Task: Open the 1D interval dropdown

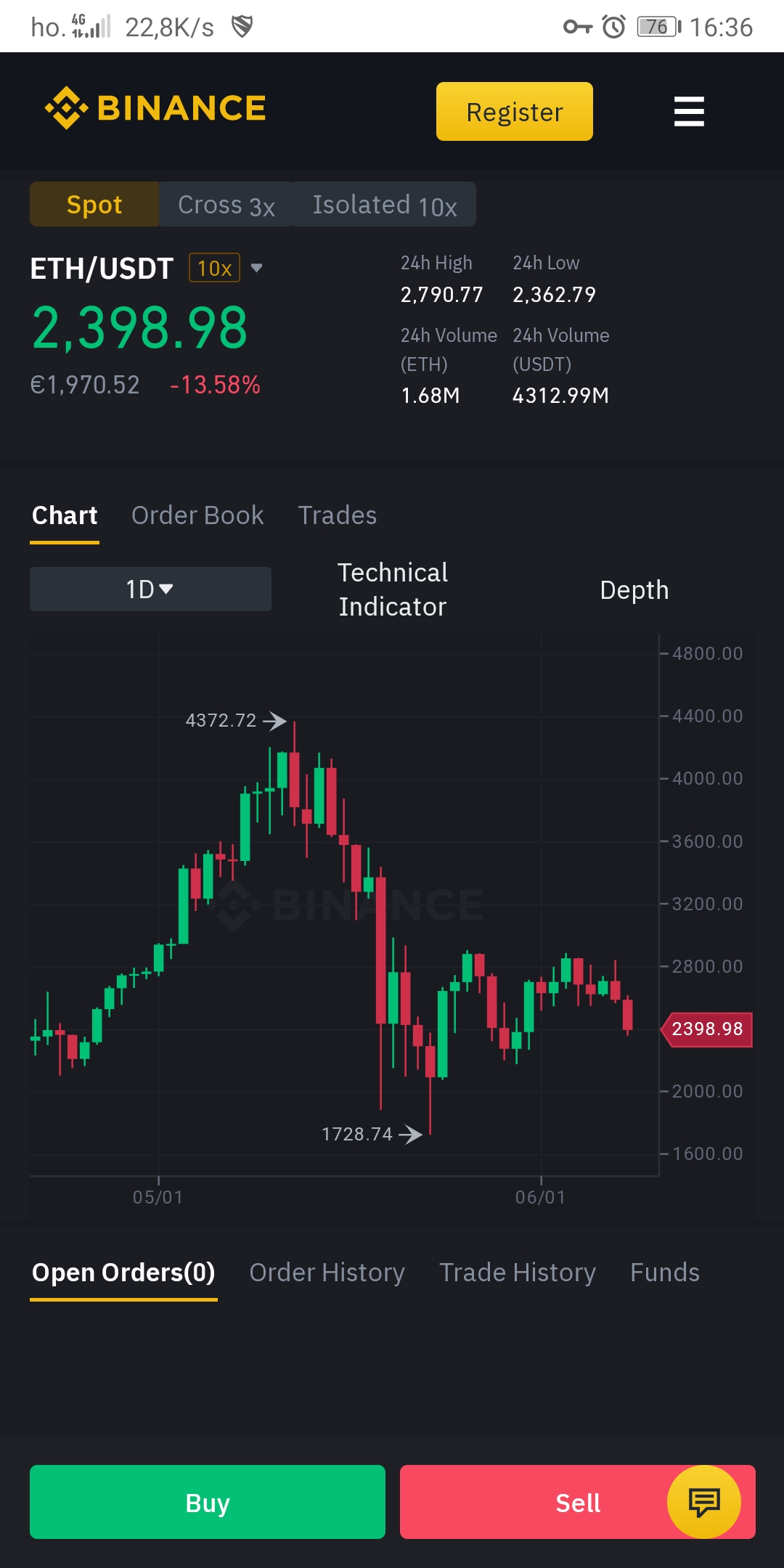Action: point(150,589)
